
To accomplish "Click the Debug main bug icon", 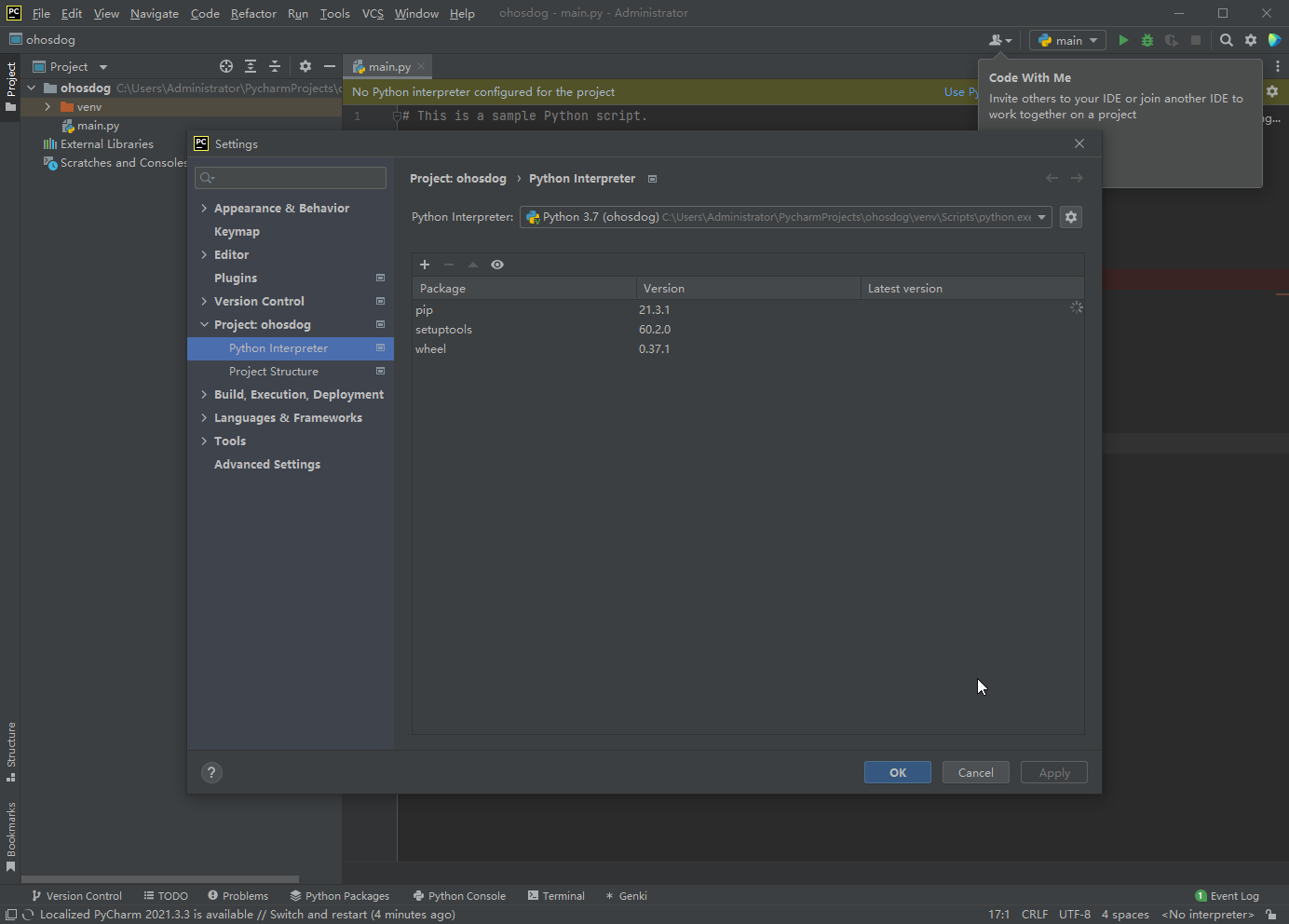I will [1147, 40].
